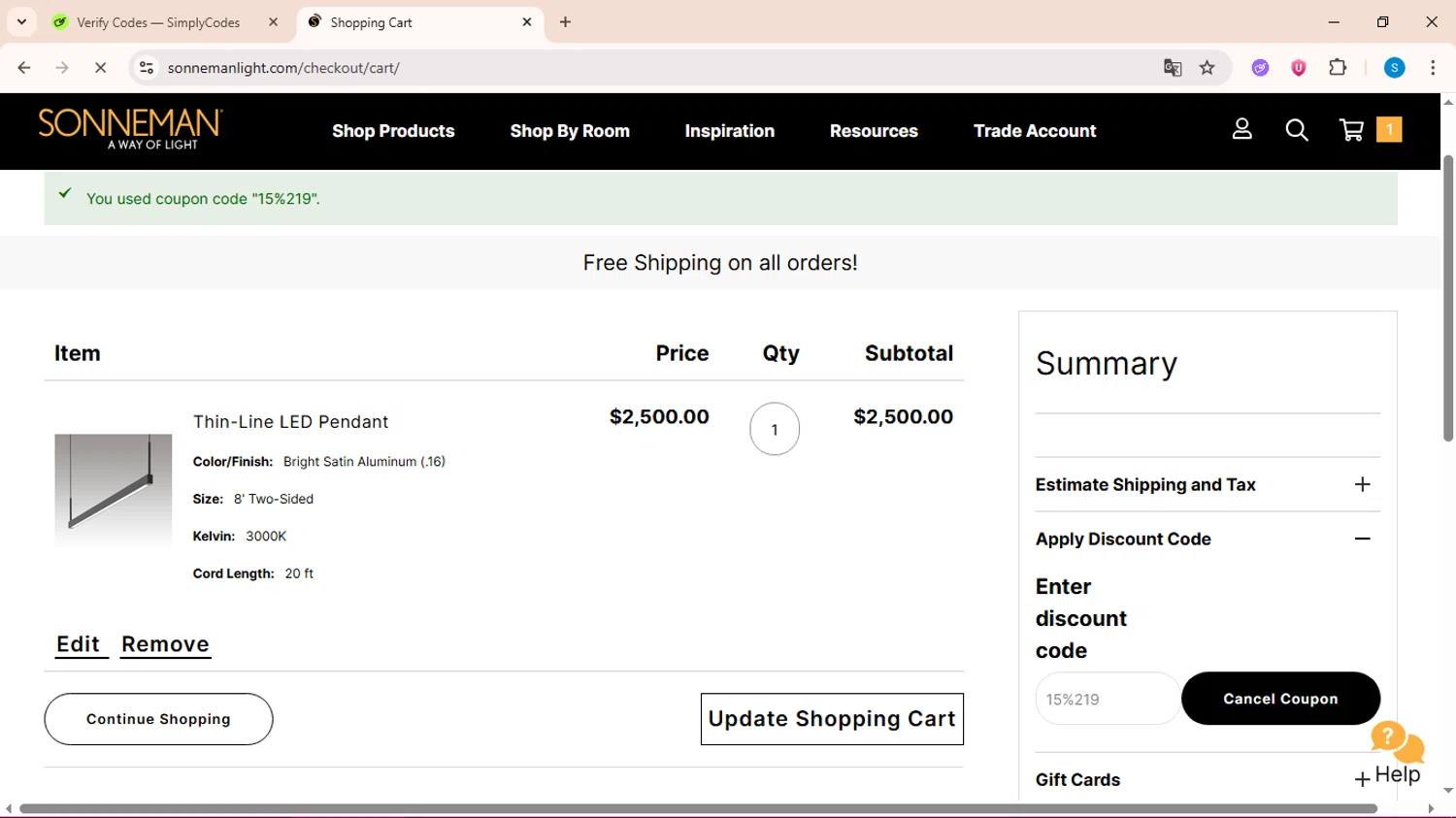Click the 20 ft cord length value
Screen dimensions: 1456x818
coord(299,573)
